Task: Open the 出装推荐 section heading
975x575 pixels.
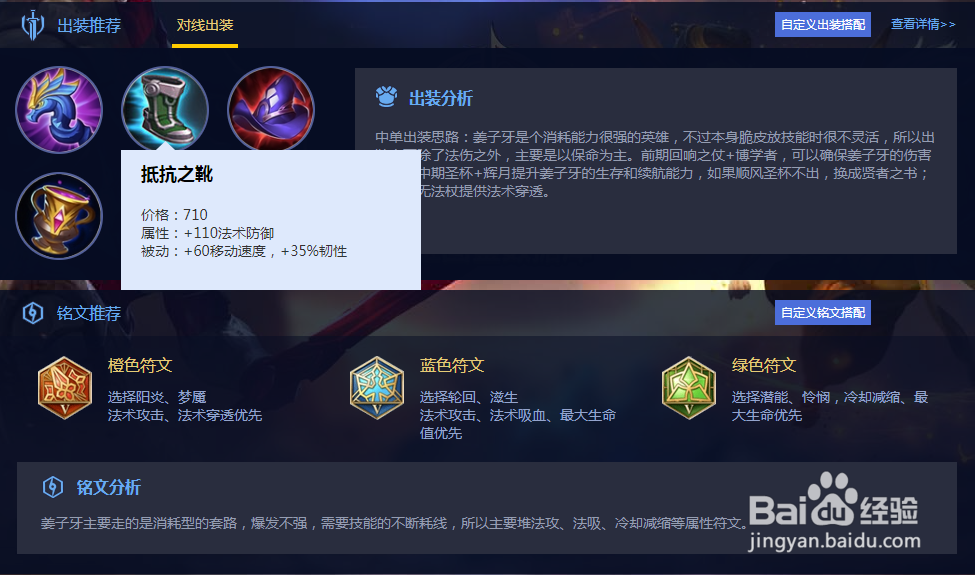Action: pos(89,25)
